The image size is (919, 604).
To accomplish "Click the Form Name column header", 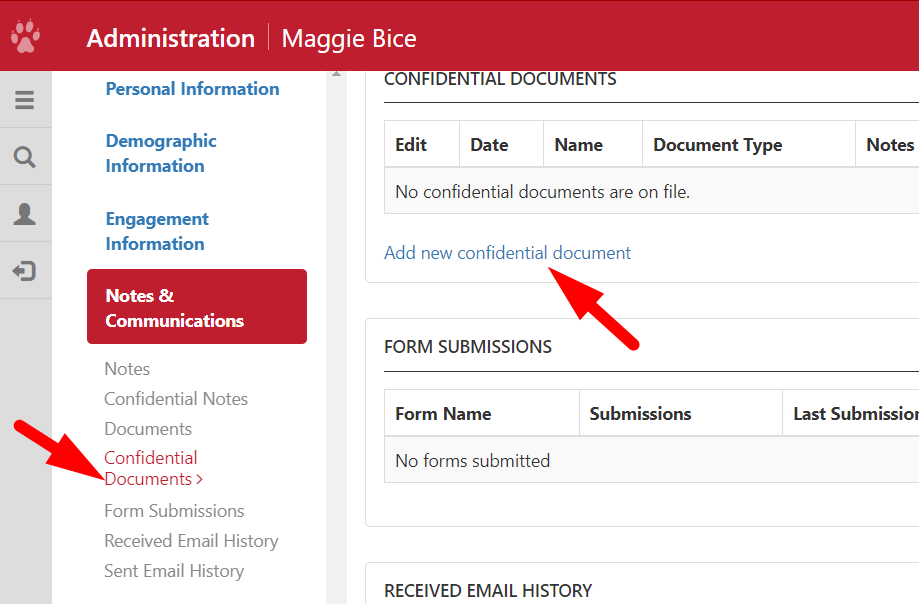I will pos(482,414).
